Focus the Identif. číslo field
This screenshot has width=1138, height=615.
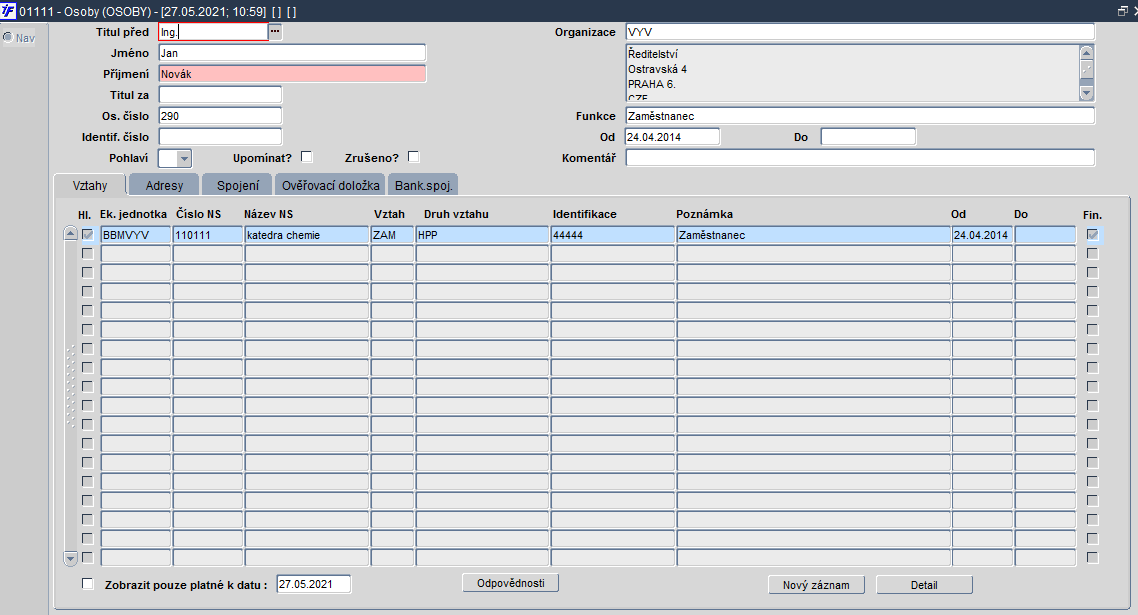click(220, 137)
